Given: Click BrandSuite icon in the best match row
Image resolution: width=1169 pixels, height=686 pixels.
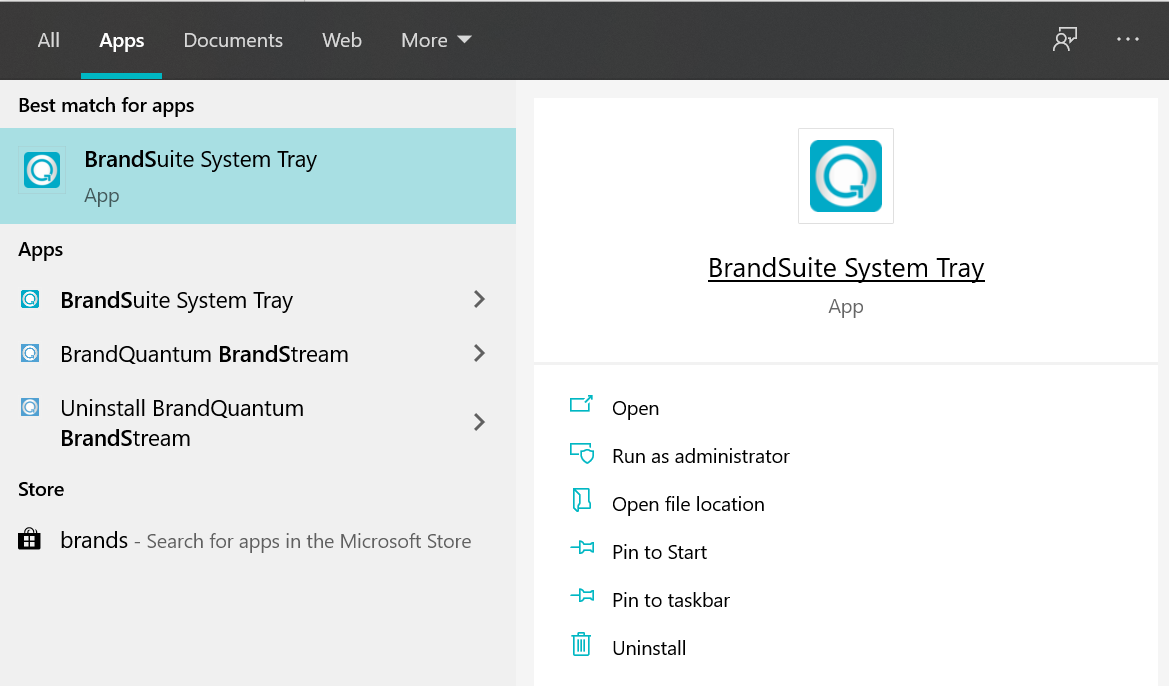Looking at the screenshot, I should (42, 170).
